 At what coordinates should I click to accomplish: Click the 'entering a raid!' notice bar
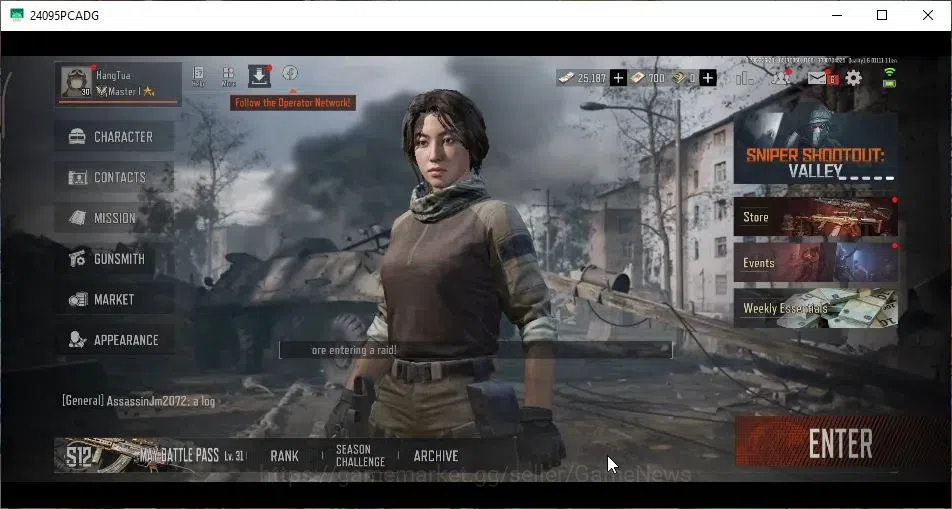[475, 350]
